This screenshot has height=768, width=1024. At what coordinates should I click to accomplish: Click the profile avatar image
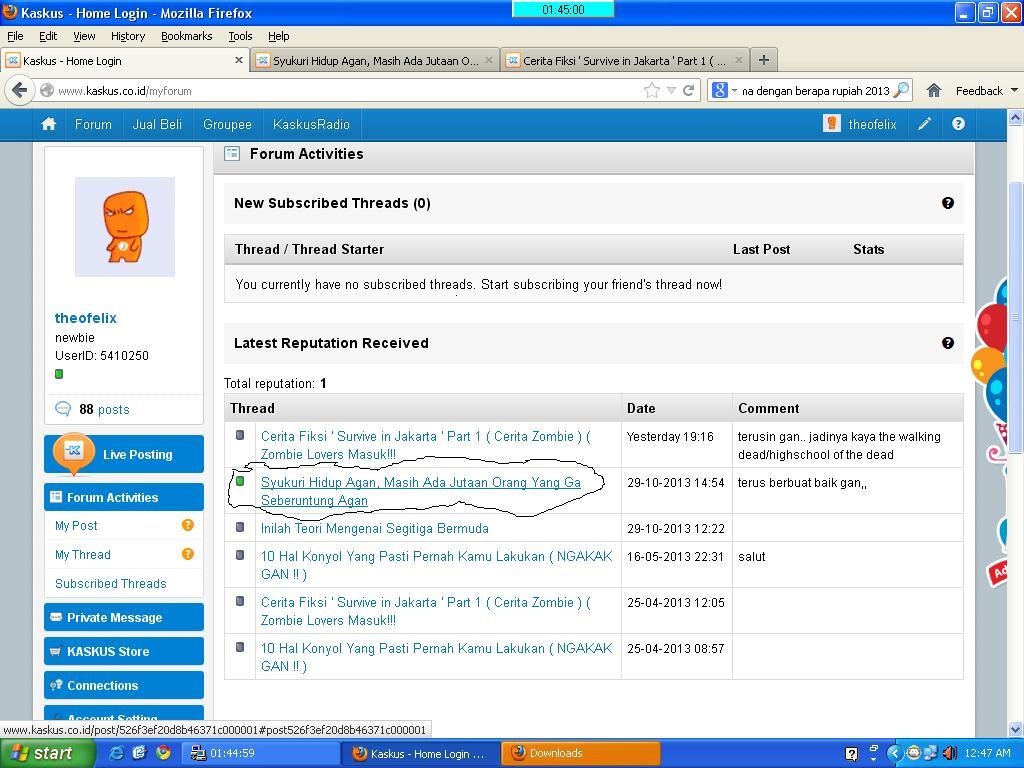click(x=125, y=227)
